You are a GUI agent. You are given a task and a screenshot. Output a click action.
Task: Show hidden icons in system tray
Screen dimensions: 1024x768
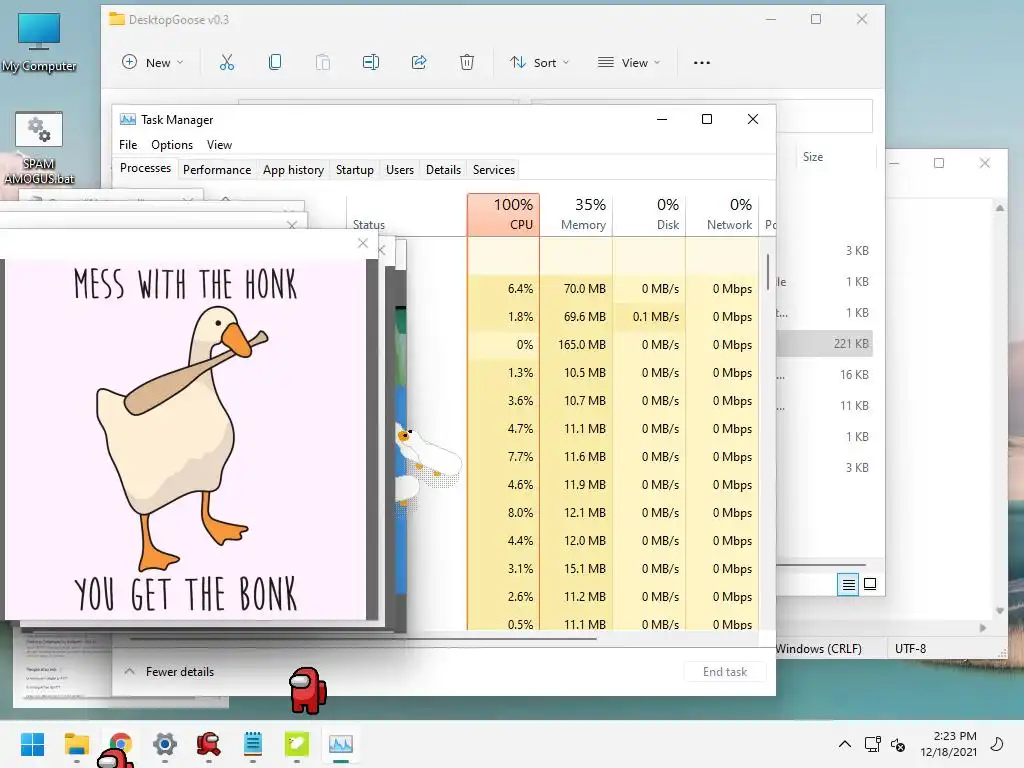(844, 744)
